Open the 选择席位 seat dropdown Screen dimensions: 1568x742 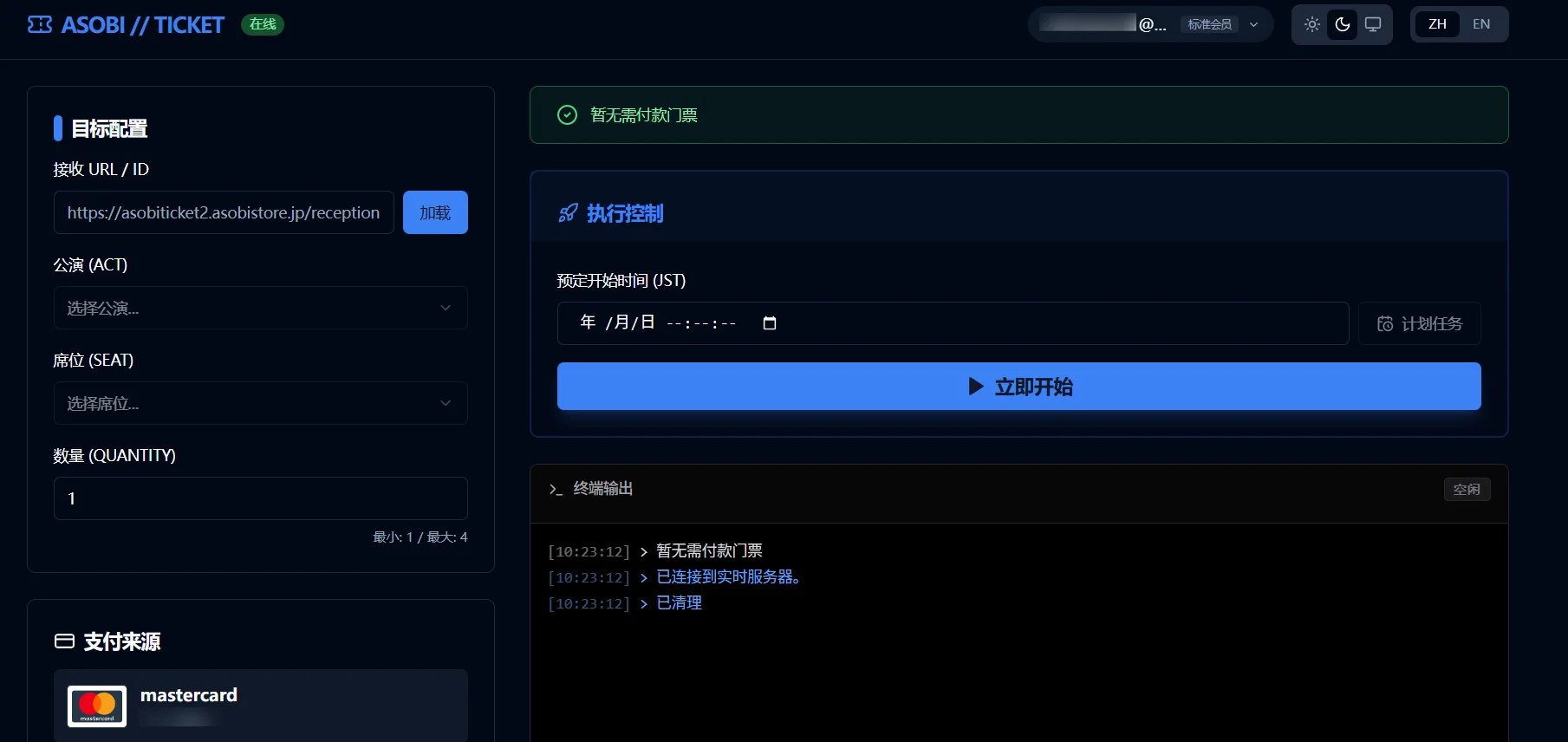point(260,403)
